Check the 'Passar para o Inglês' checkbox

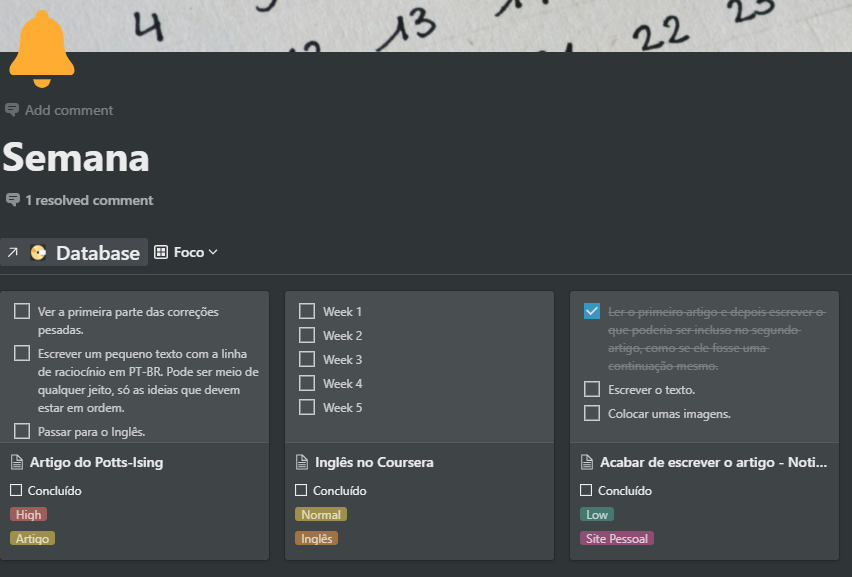point(22,431)
